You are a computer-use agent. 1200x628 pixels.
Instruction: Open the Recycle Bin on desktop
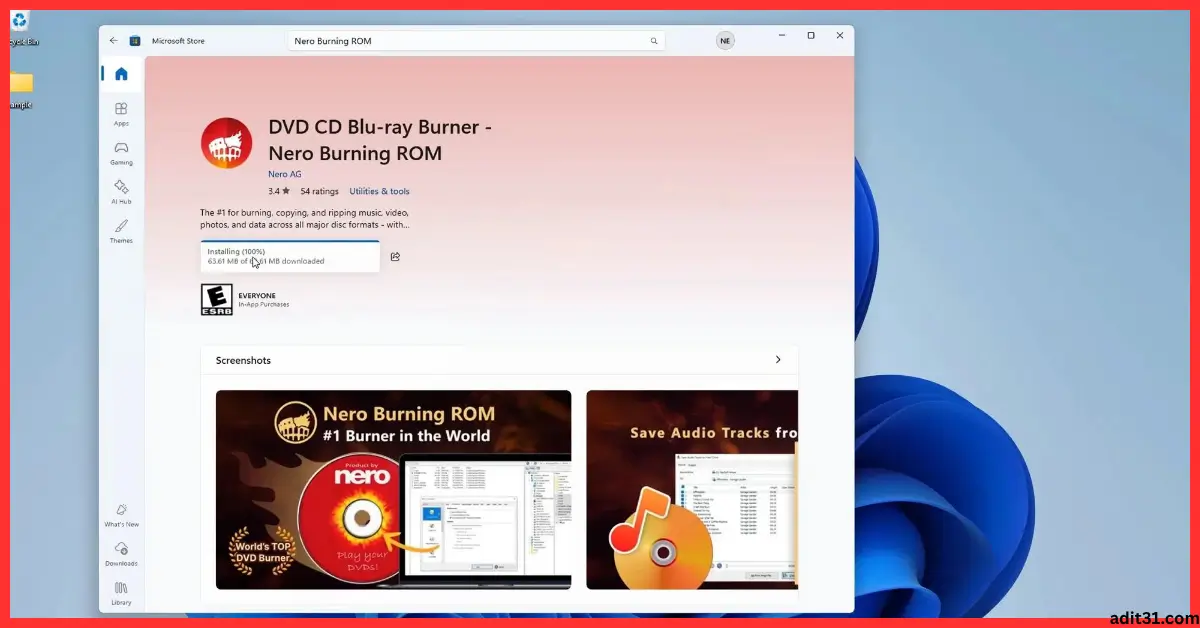pyautogui.click(x=20, y=28)
